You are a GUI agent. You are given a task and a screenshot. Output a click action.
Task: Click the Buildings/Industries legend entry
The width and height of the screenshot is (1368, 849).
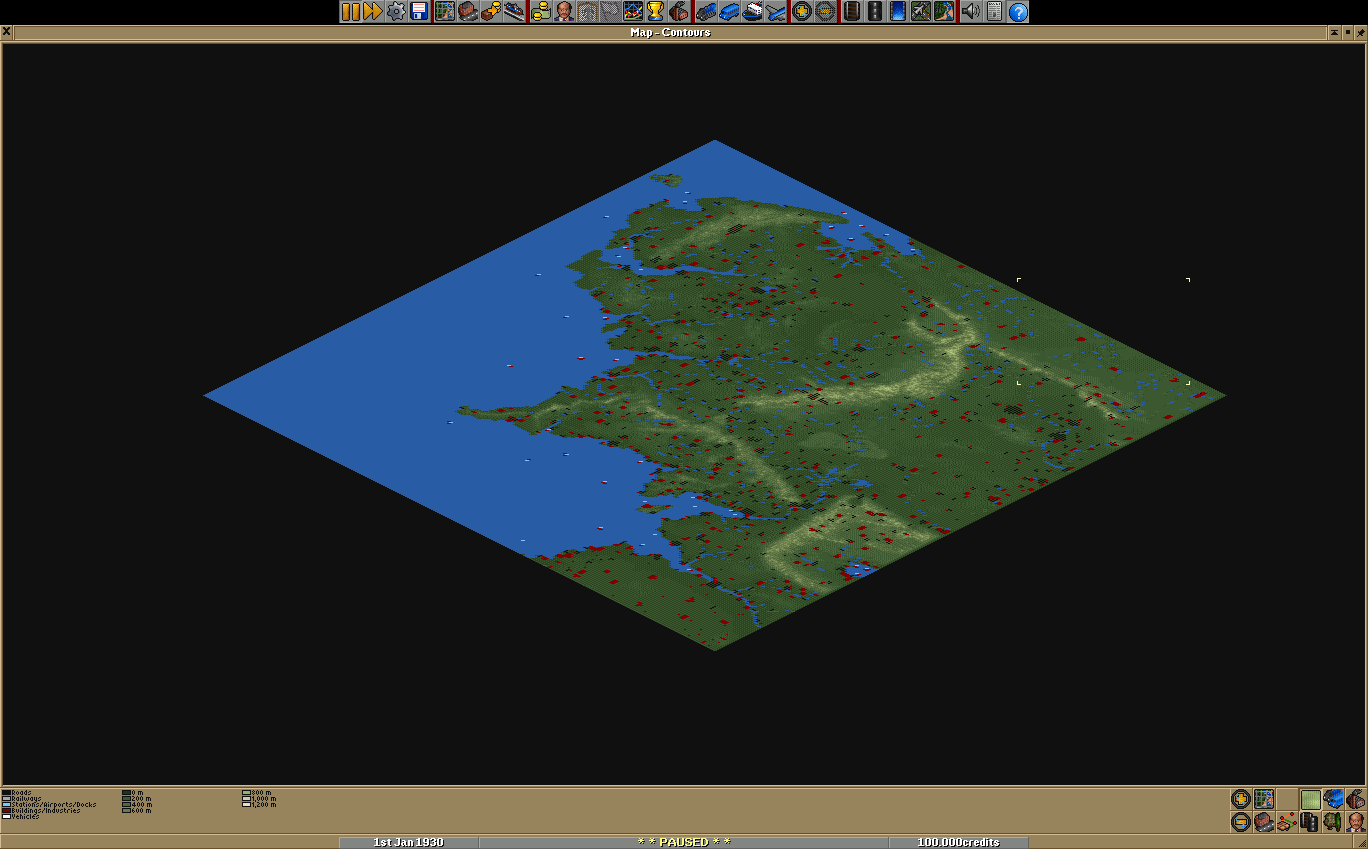(x=41, y=810)
